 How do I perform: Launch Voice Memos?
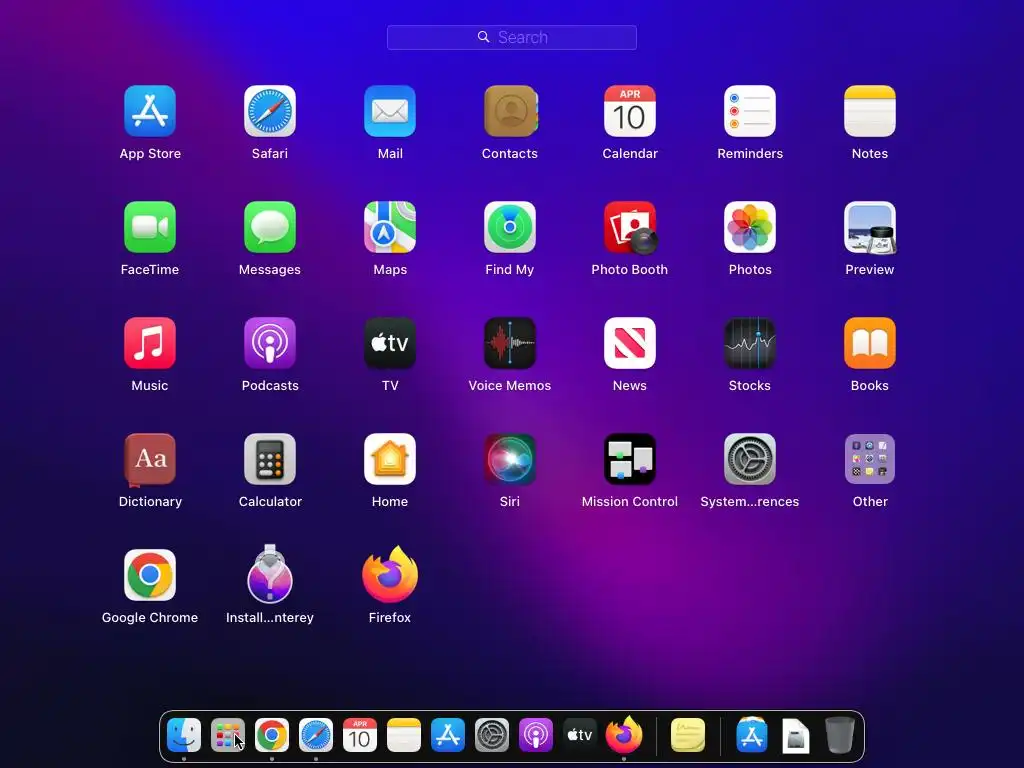(510, 343)
